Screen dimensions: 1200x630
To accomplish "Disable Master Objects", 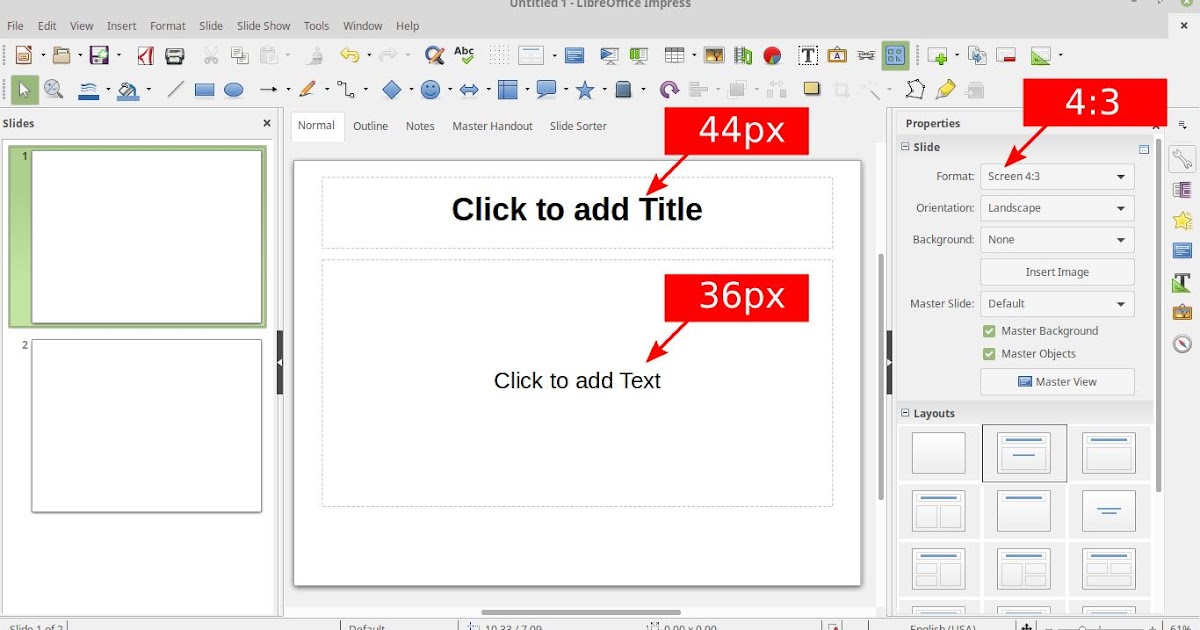I will click(989, 353).
